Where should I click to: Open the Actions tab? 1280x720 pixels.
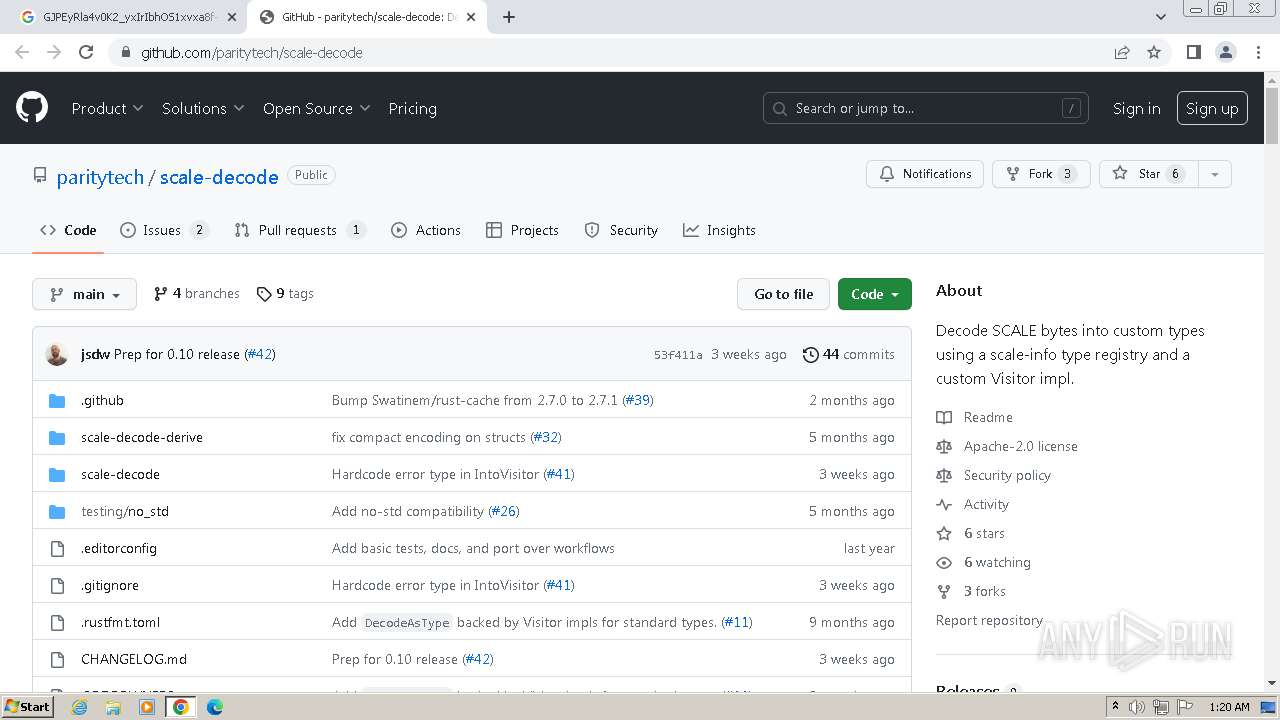[426, 230]
